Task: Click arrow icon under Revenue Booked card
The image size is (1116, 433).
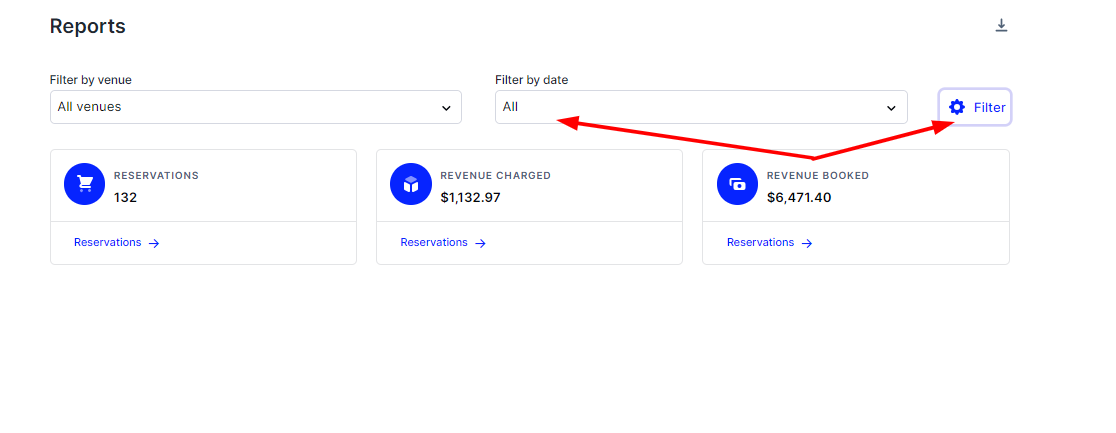Action: [807, 243]
